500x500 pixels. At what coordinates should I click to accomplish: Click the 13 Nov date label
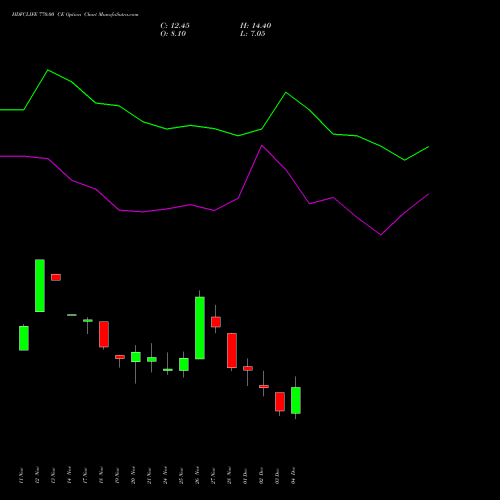[x=53, y=476]
